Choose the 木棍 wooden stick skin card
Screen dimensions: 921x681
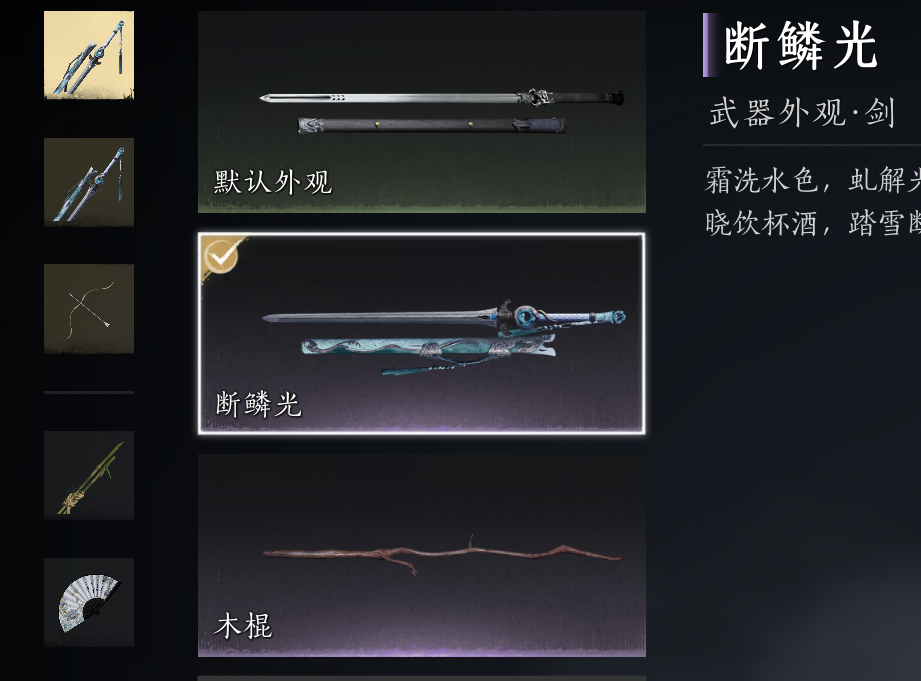[422, 555]
